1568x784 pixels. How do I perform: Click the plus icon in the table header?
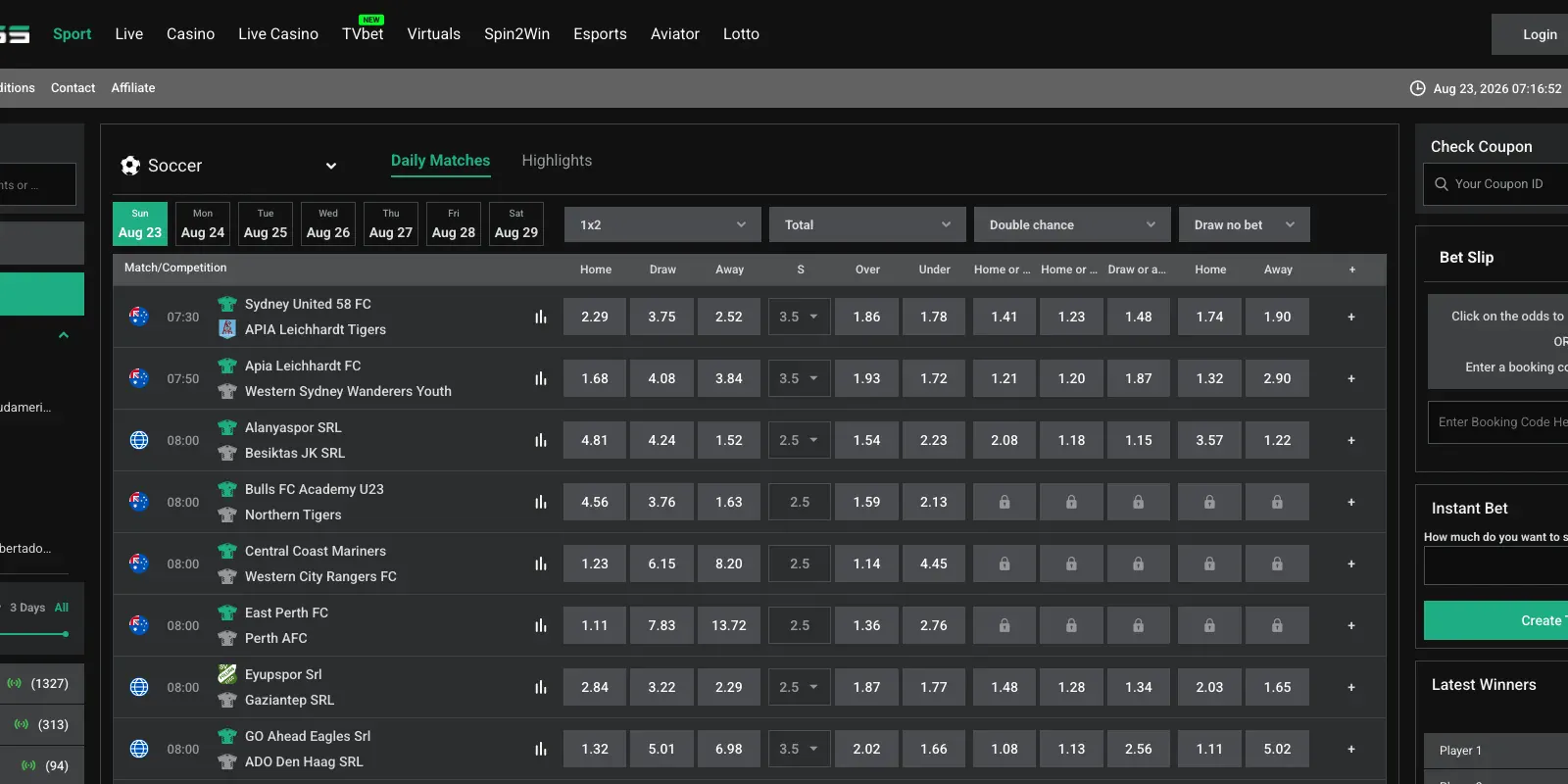[1352, 269]
